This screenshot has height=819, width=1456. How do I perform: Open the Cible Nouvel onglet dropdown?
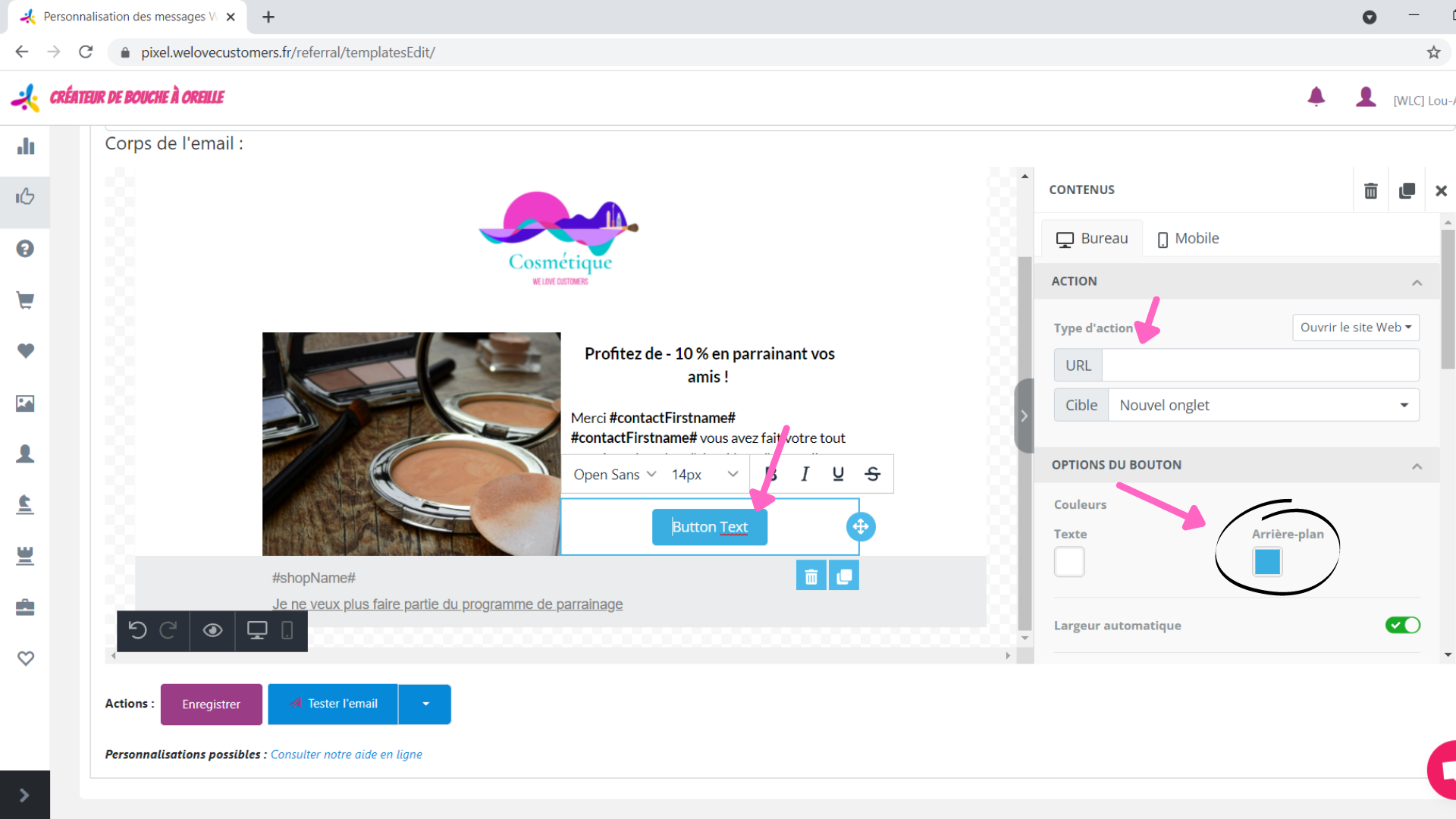(1263, 405)
